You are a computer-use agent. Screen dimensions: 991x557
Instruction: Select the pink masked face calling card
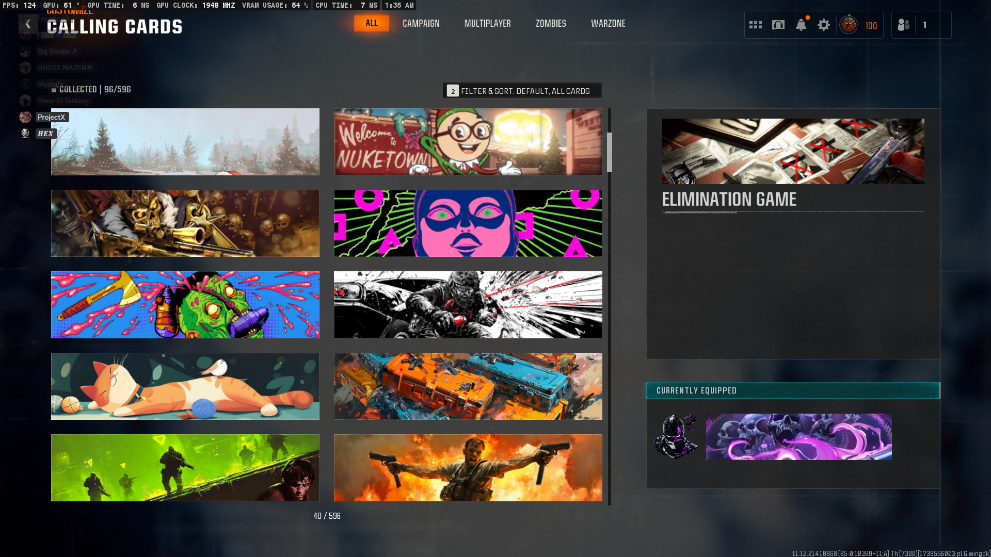click(x=468, y=223)
